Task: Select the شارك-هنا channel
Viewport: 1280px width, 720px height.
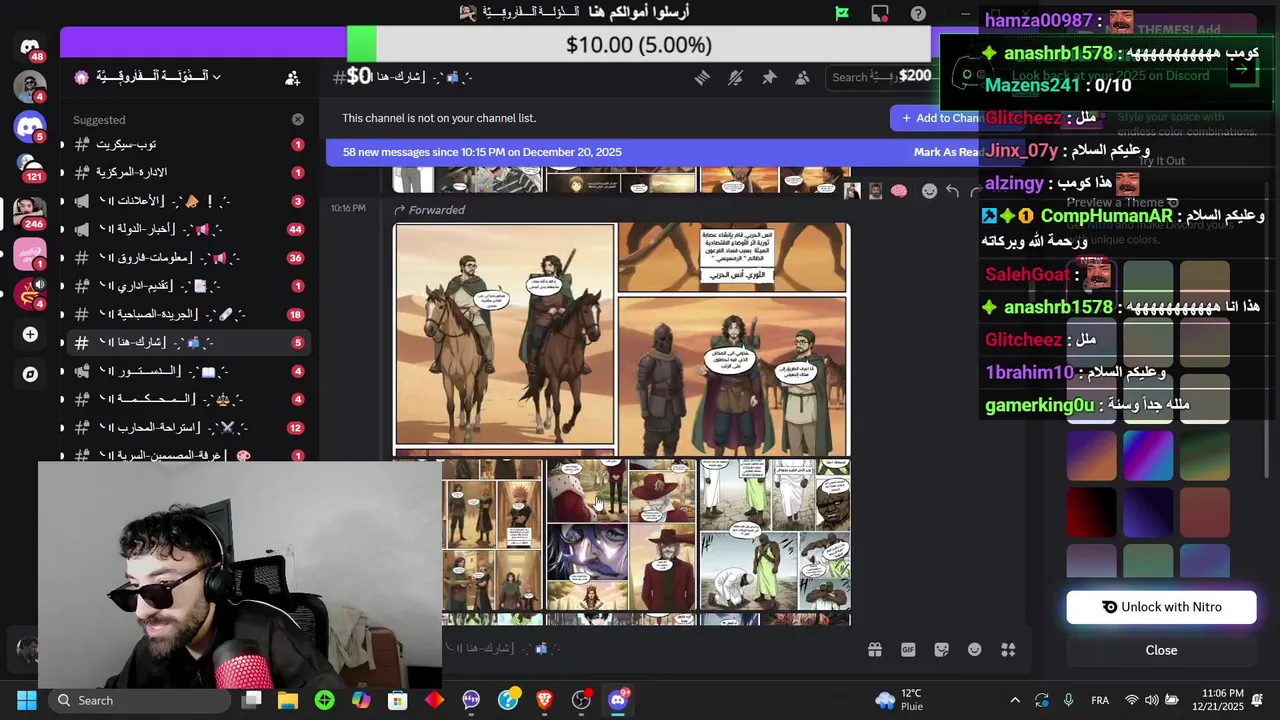Action: [x=188, y=343]
